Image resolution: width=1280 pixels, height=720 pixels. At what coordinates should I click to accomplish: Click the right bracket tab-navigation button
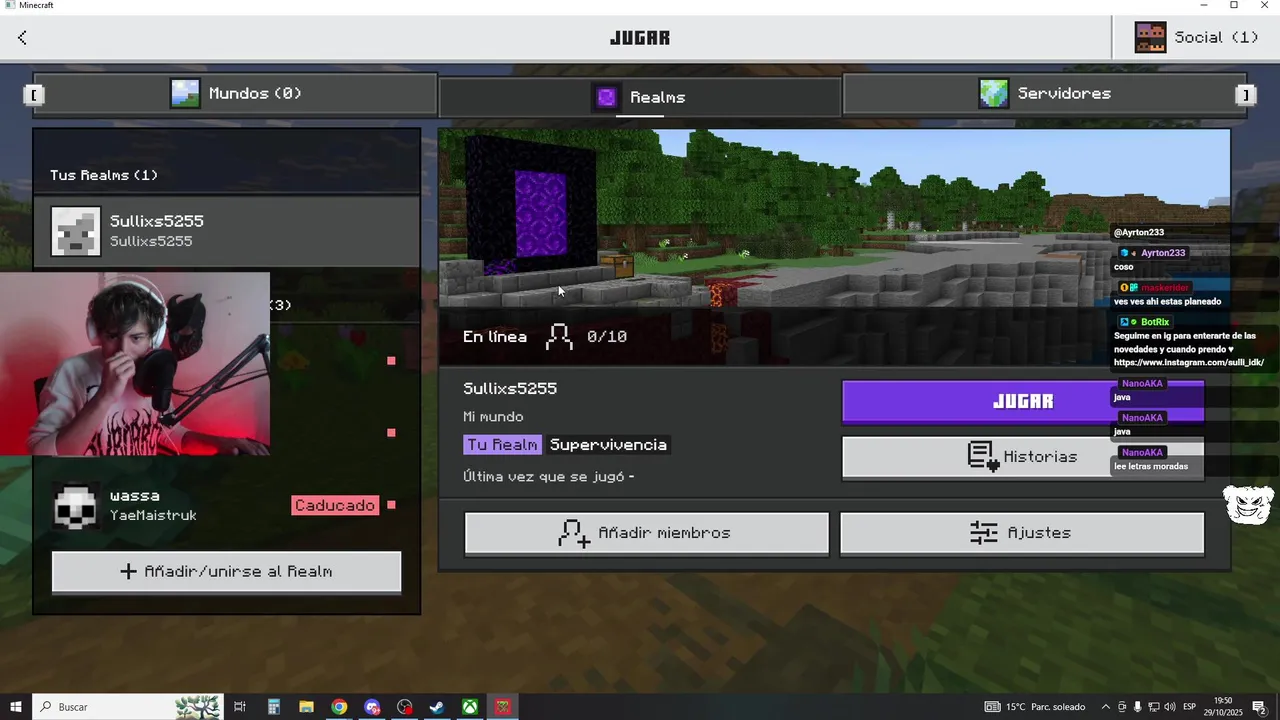tap(1245, 94)
